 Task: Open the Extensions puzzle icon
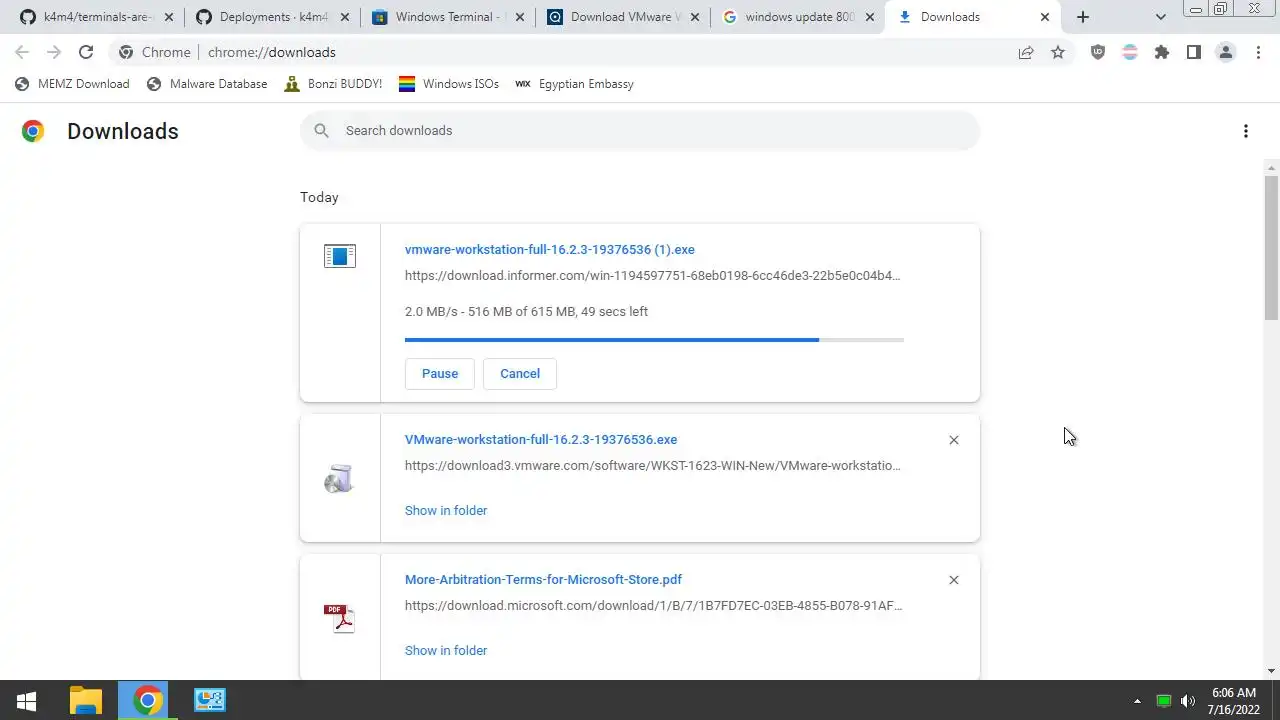point(1162,52)
